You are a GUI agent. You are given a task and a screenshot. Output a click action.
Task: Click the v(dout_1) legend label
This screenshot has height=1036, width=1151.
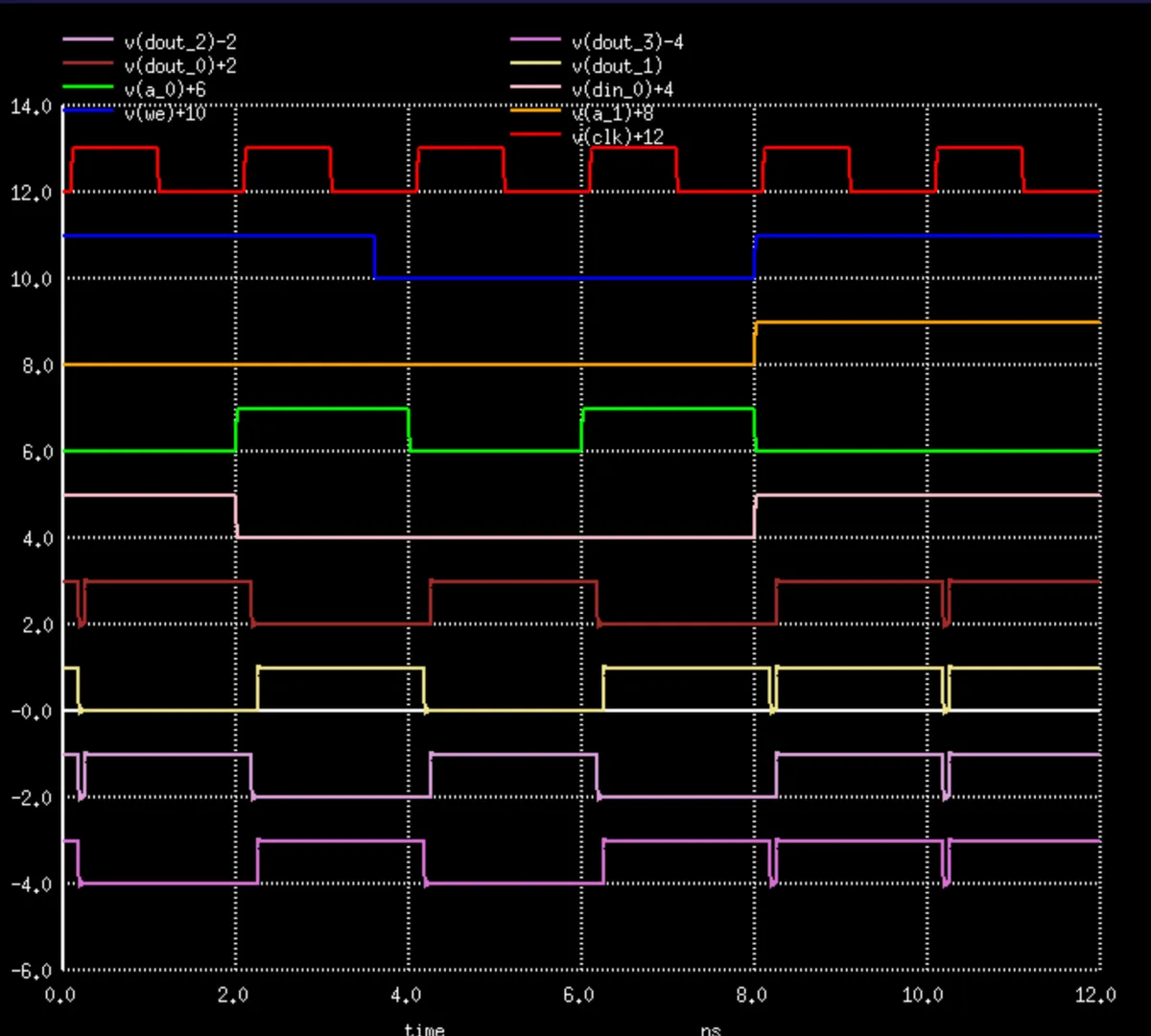click(617, 66)
